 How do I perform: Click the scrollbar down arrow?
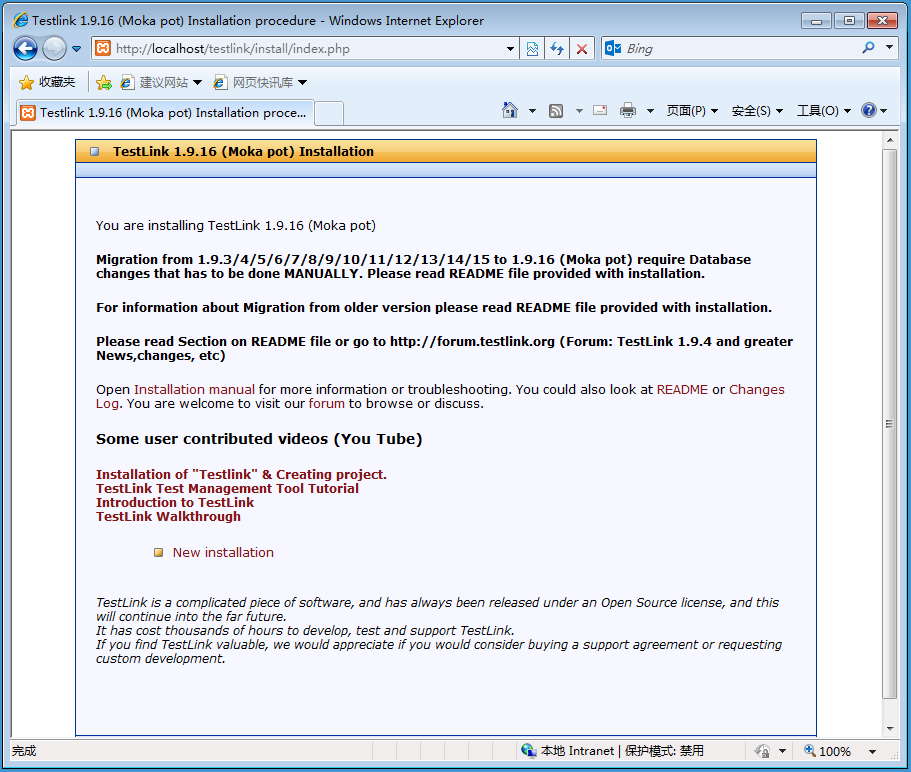pyautogui.click(x=890, y=728)
